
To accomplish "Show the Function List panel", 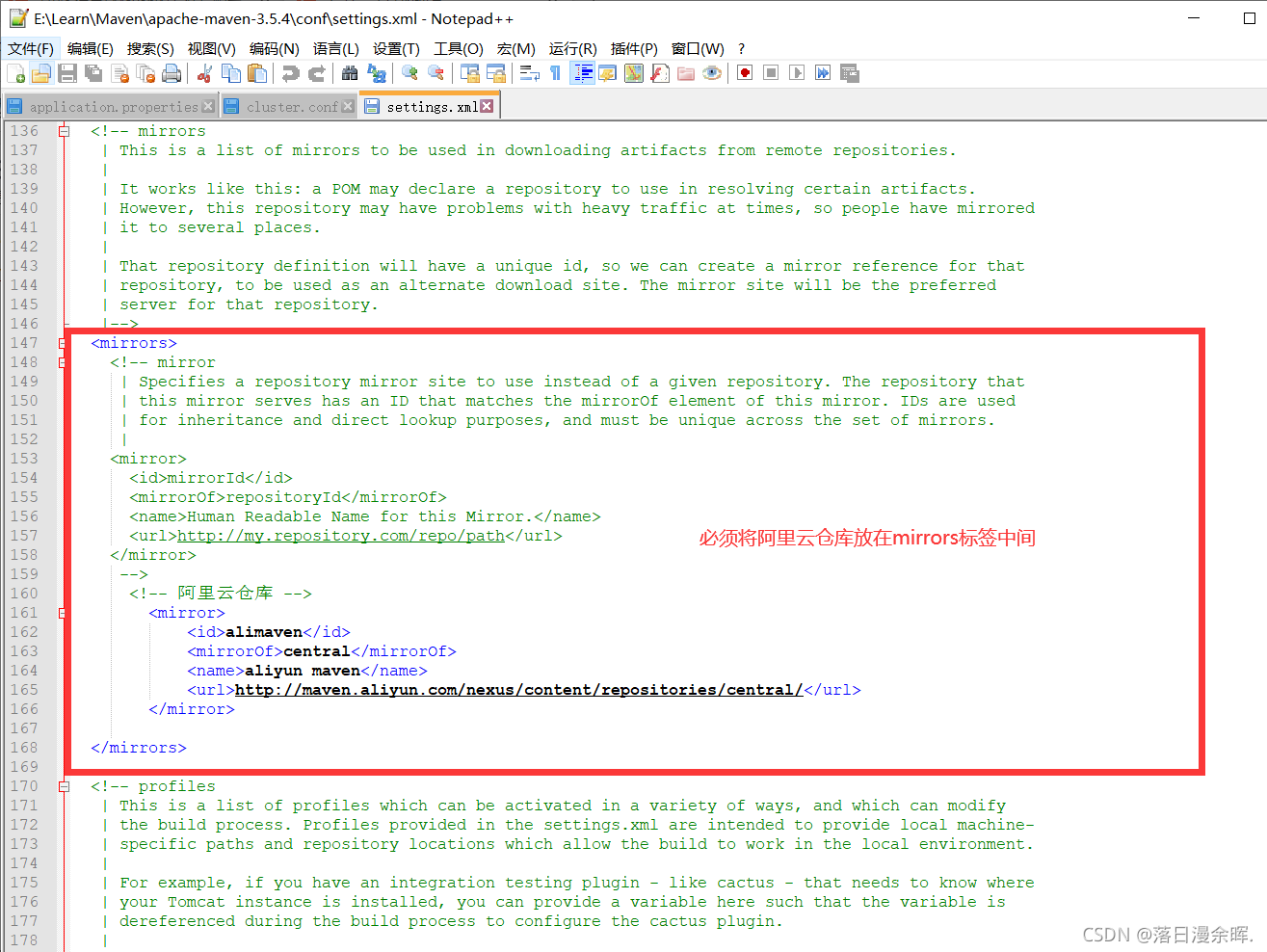I will [660, 73].
